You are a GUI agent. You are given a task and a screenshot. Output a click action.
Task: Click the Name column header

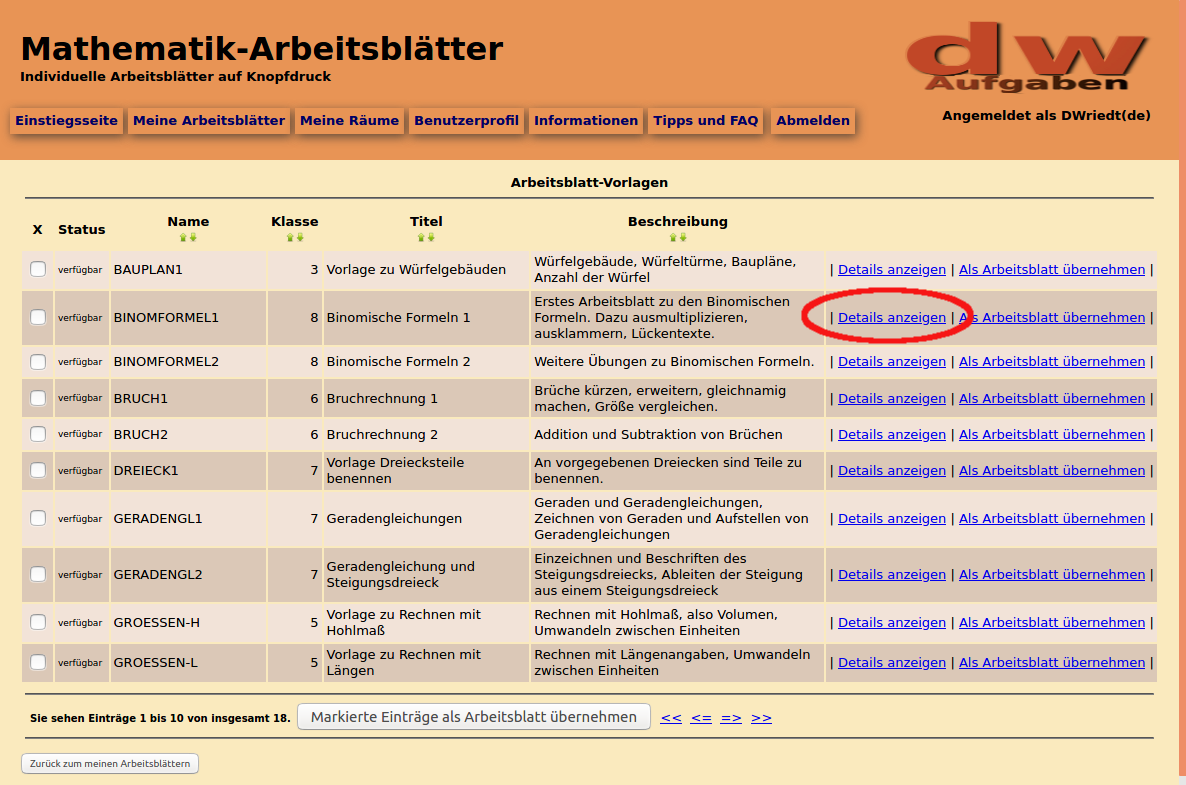(x=188, y=222)
